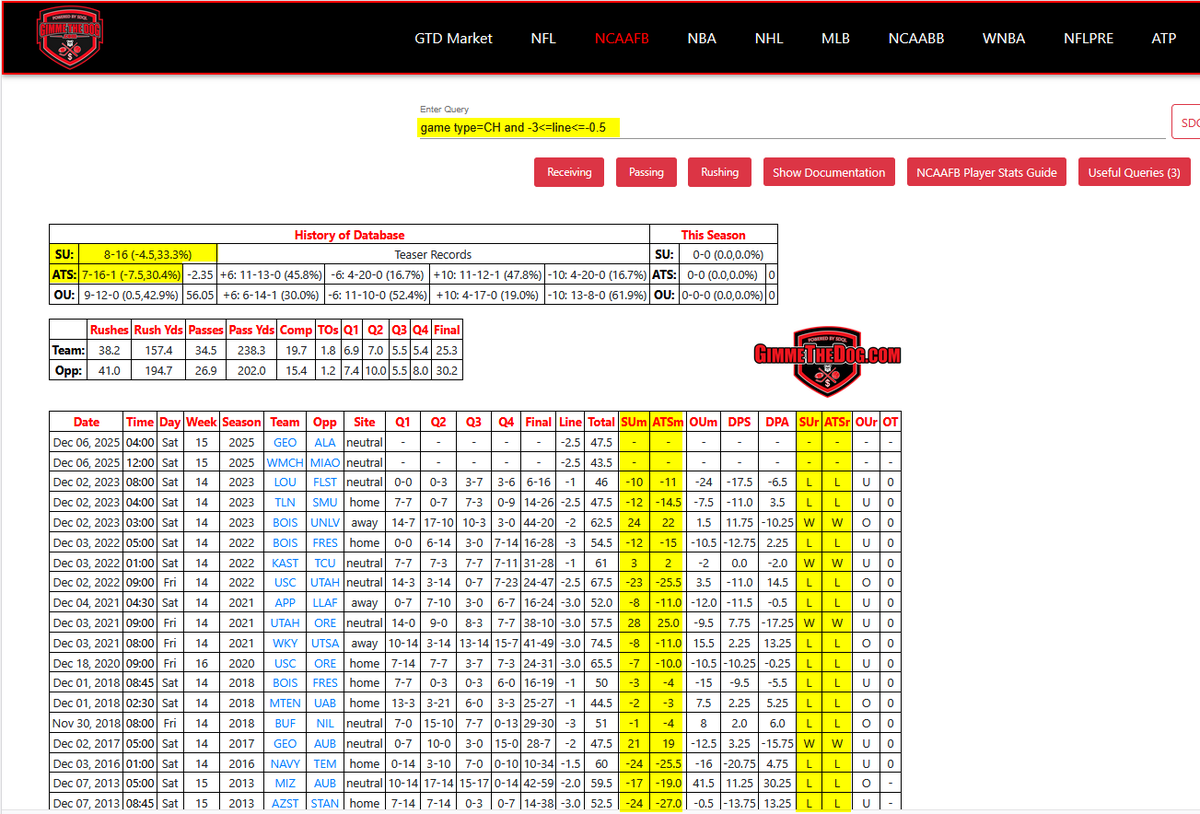Open the GTD Market section
Viewport: 1200px width, 814px height.
(453, 38)
